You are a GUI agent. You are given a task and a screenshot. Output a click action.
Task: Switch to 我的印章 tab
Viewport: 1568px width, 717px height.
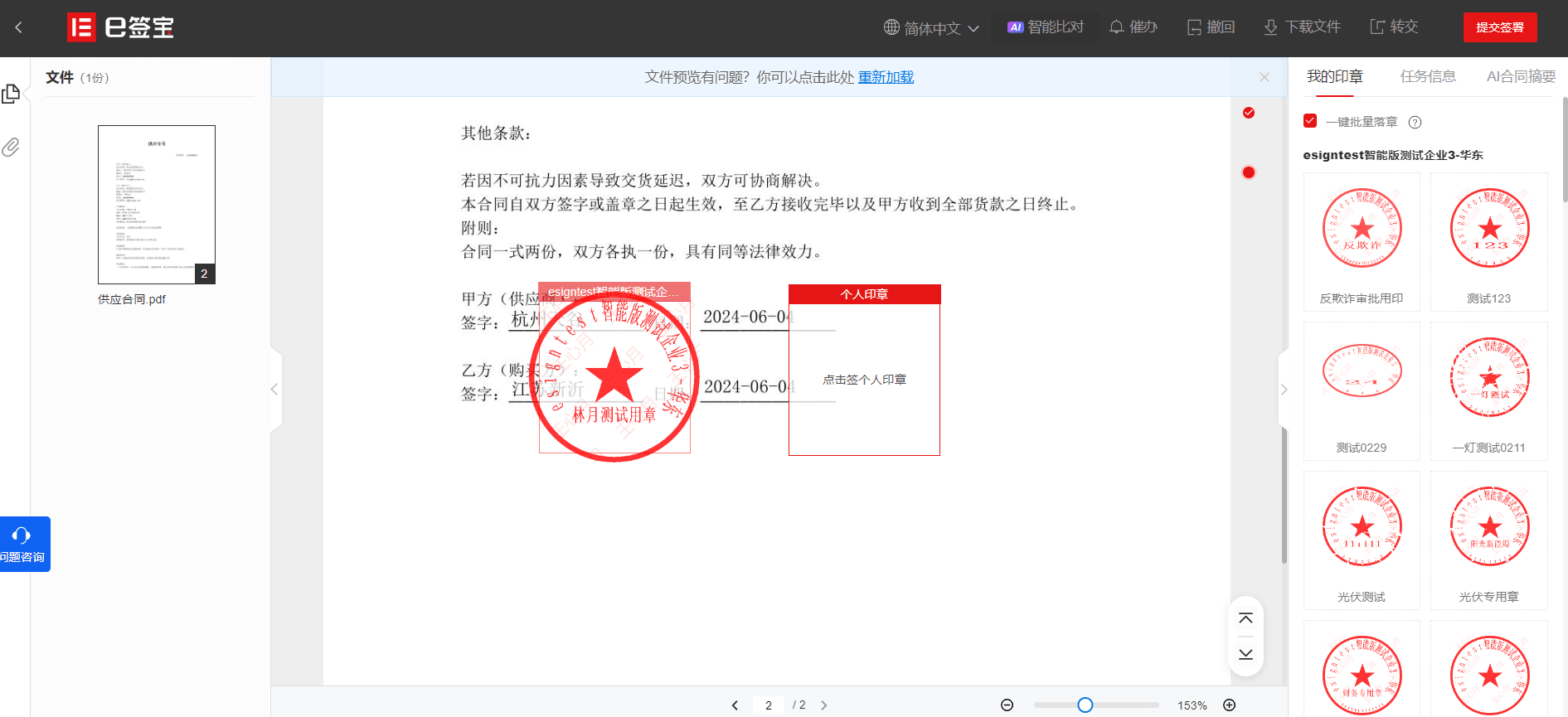(x=1334, y=77)
